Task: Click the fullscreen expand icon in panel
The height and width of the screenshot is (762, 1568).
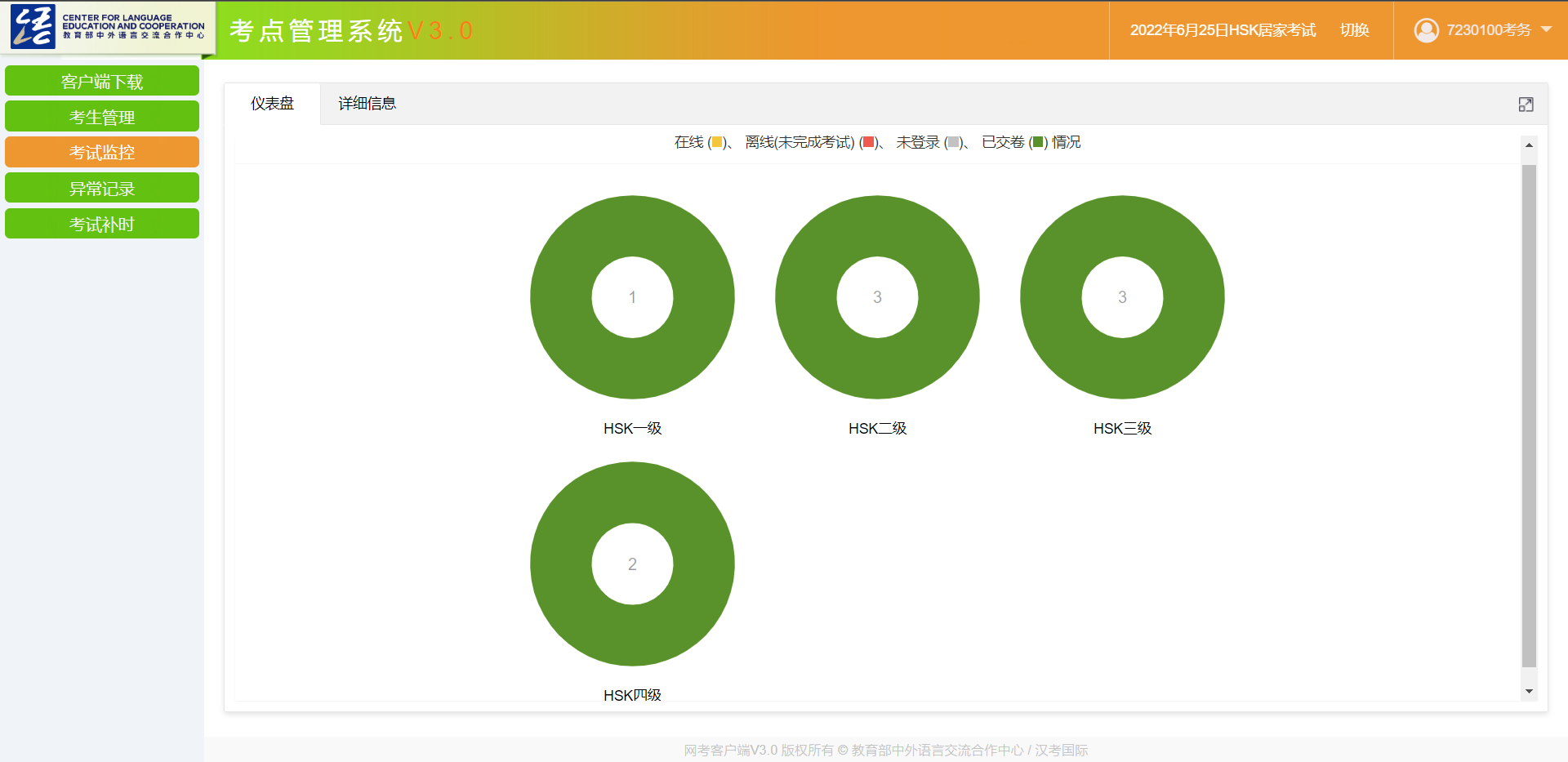Action: (x=1526, y=105)
